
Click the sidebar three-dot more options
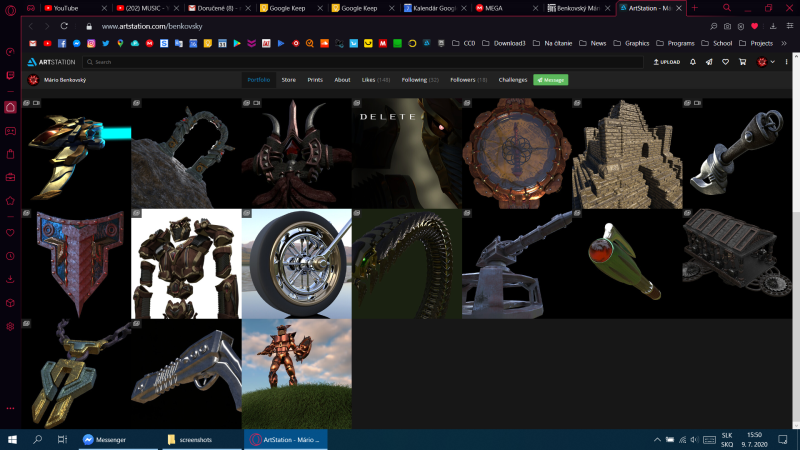pos(10,408)
